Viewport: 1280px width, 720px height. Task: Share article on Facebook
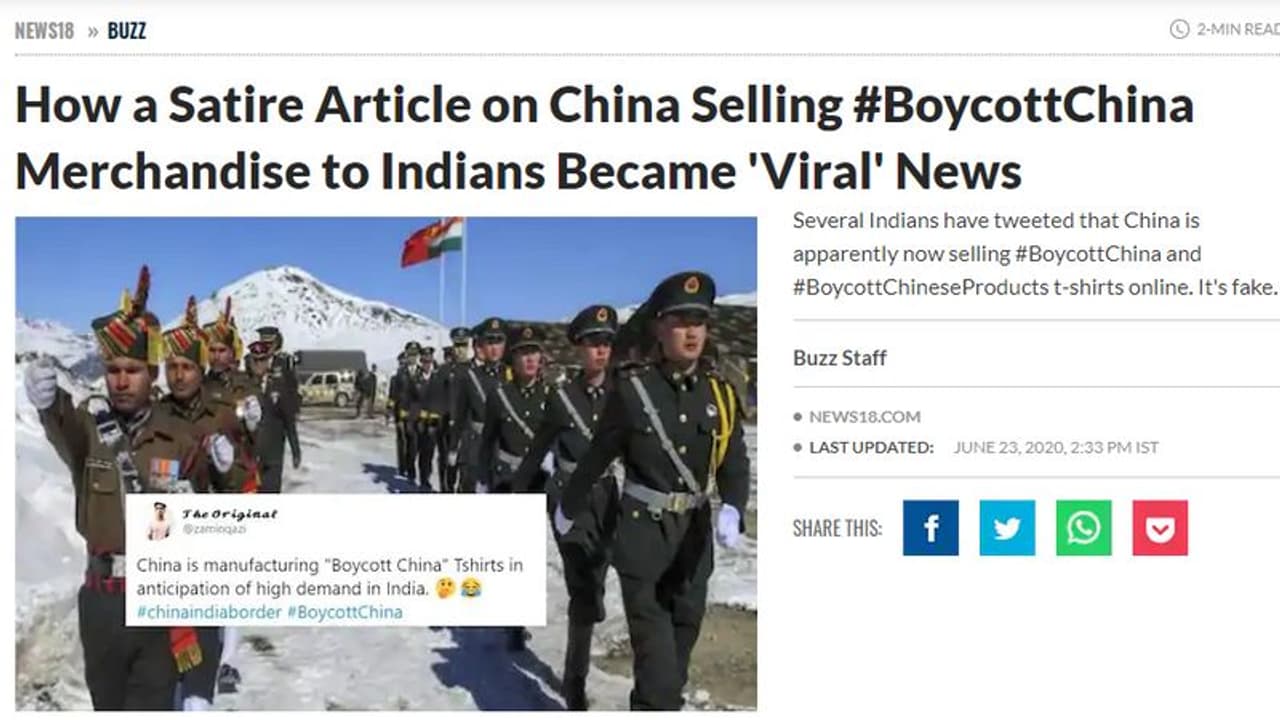(930, 528)
